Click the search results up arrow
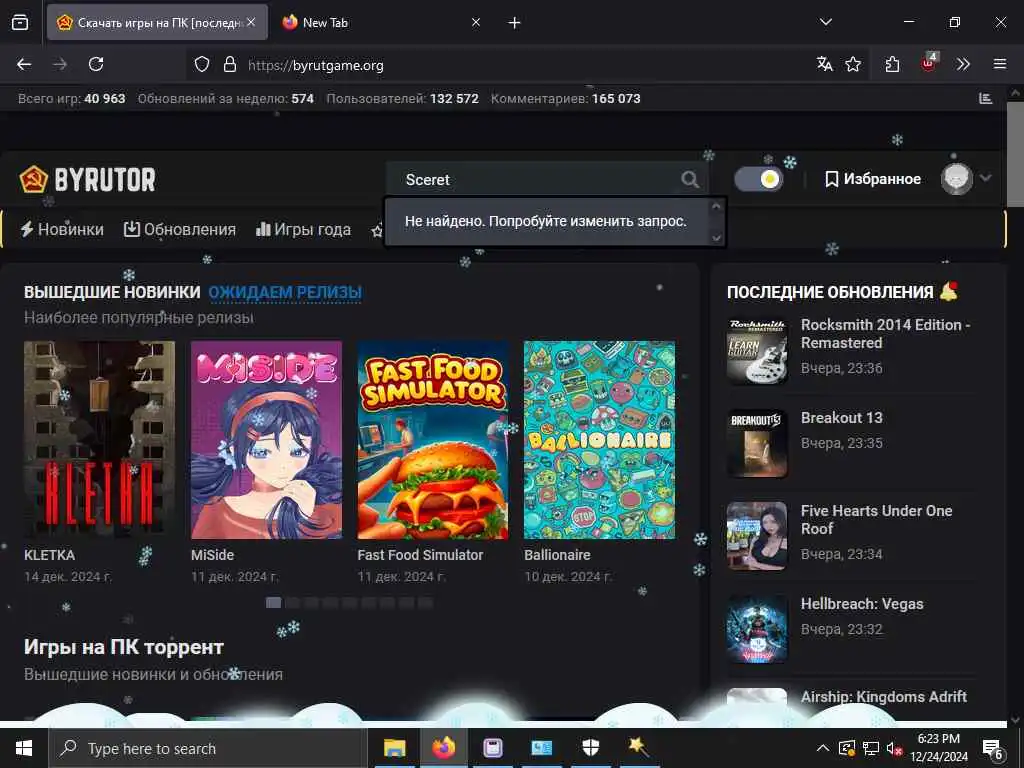This screenshot has width=1024, height=768. pos(716,206)
